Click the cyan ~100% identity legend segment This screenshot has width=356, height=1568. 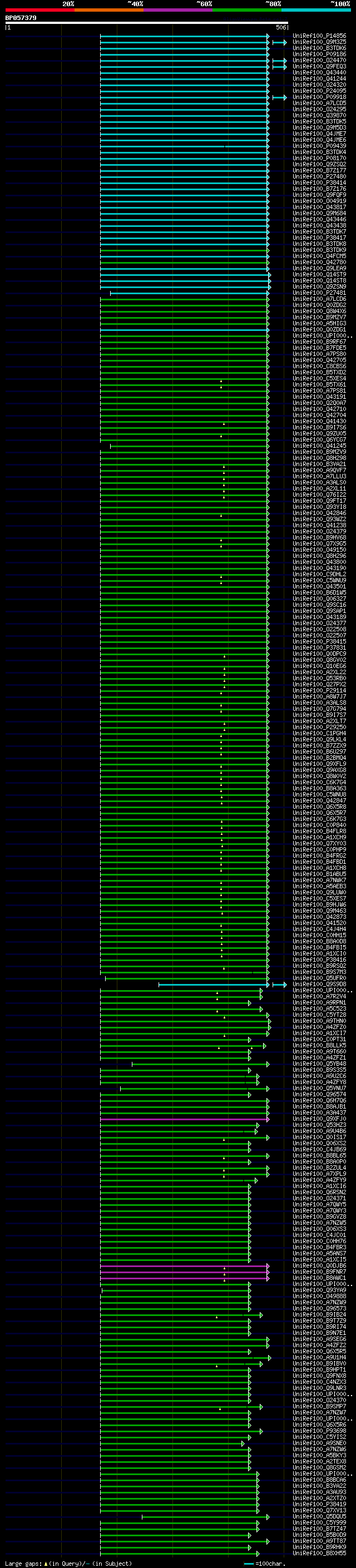tap(316, 10)
